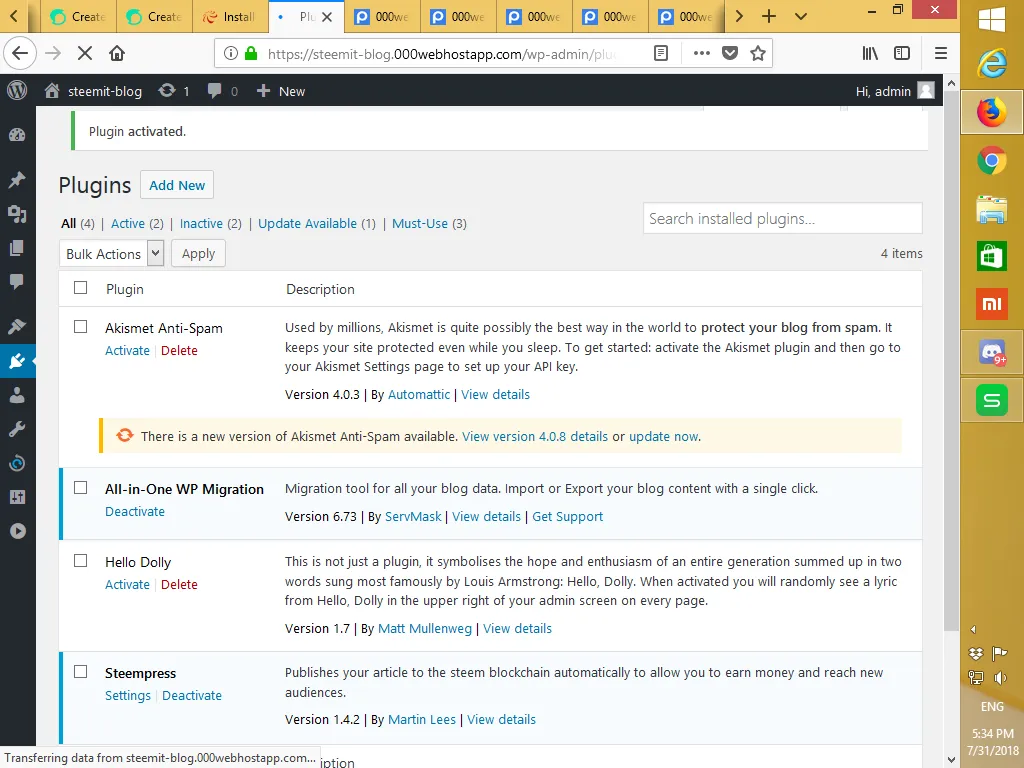Check the Akismet Anti-Spam checkbox
Image resolution: width=1024 pixels, height=768 pixels.
[x=80, y=327]
